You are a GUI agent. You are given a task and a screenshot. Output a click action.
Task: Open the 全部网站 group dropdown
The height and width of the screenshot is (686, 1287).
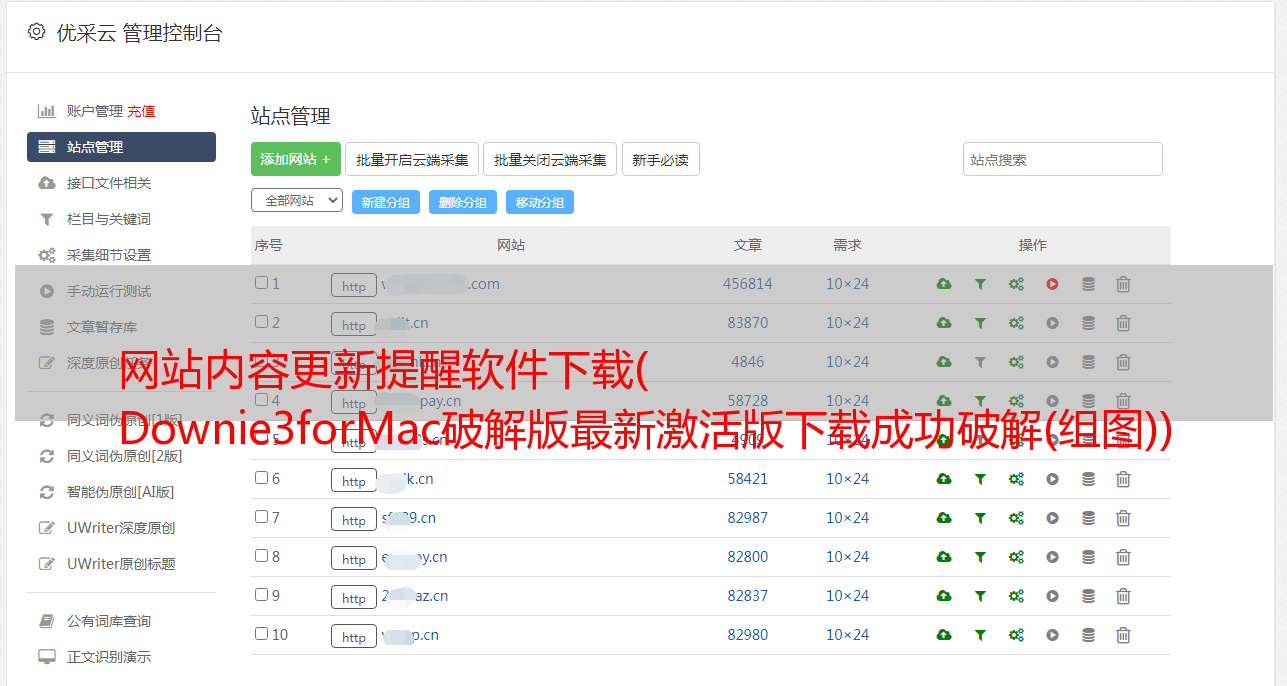coord(297,201)
